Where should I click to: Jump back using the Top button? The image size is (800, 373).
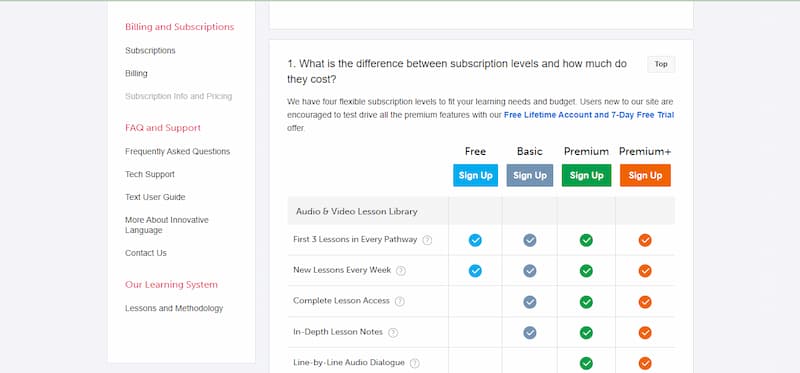(x=661, y=64)
